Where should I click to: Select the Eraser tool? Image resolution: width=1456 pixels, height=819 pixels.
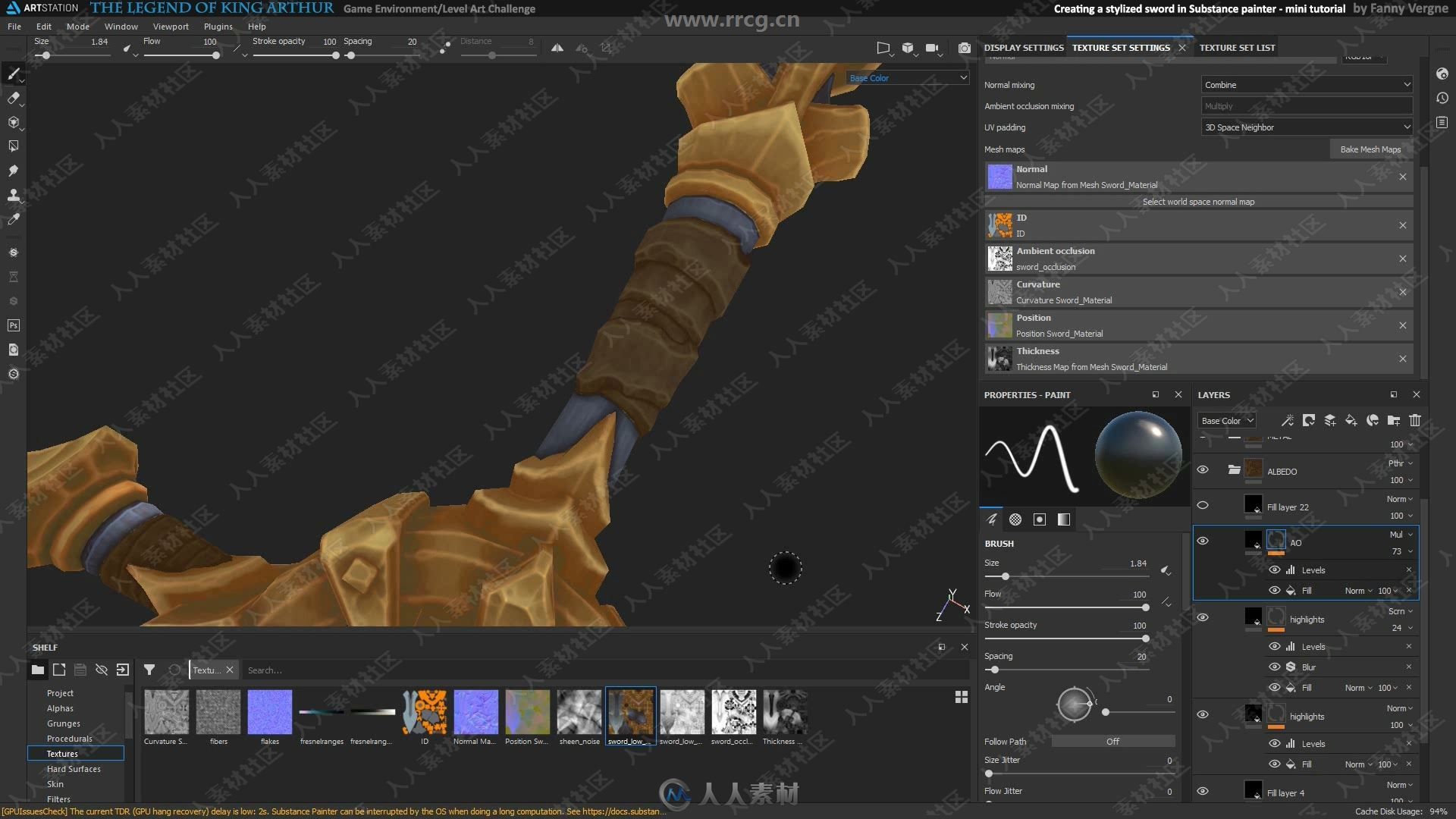click(x=13, y=98)
